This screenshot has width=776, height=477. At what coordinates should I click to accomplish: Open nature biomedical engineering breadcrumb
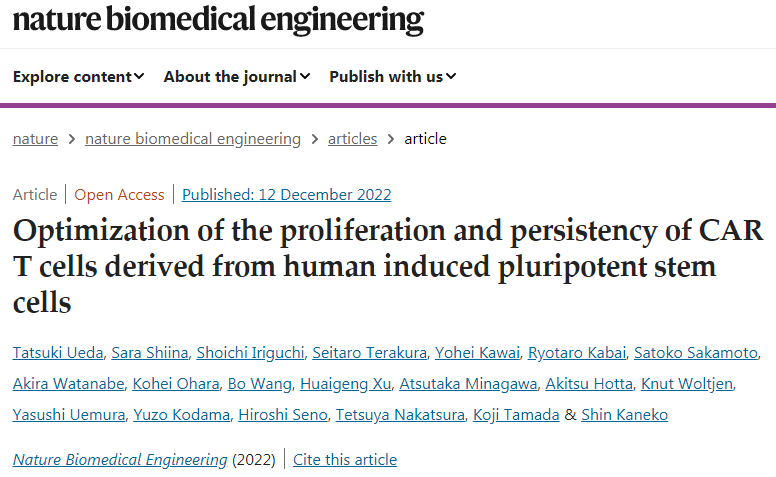193,139
